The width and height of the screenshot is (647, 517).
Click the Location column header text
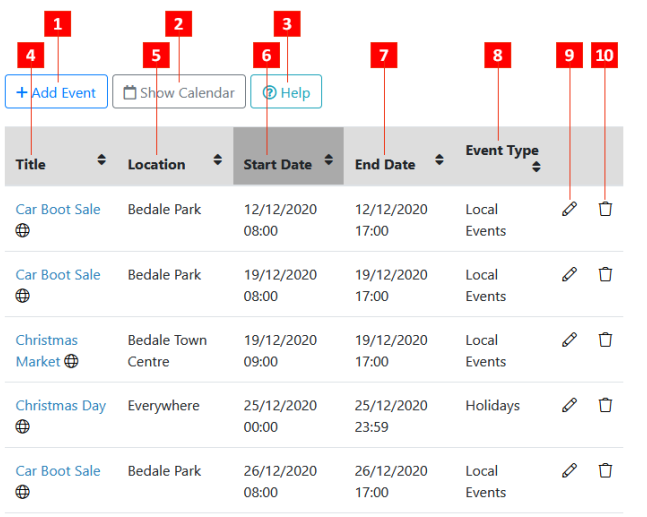click(x=156, y=164)
